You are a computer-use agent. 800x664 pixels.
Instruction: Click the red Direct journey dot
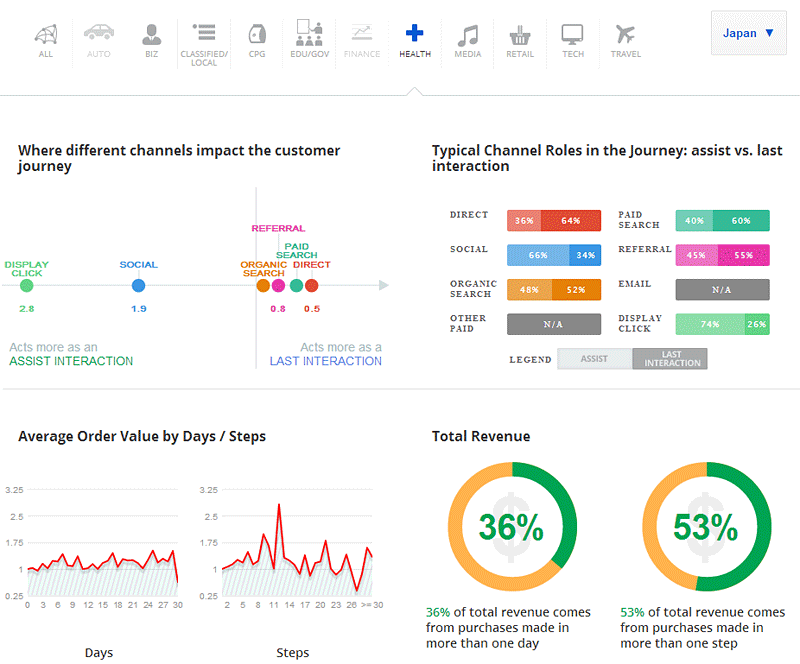pos(312,286)
